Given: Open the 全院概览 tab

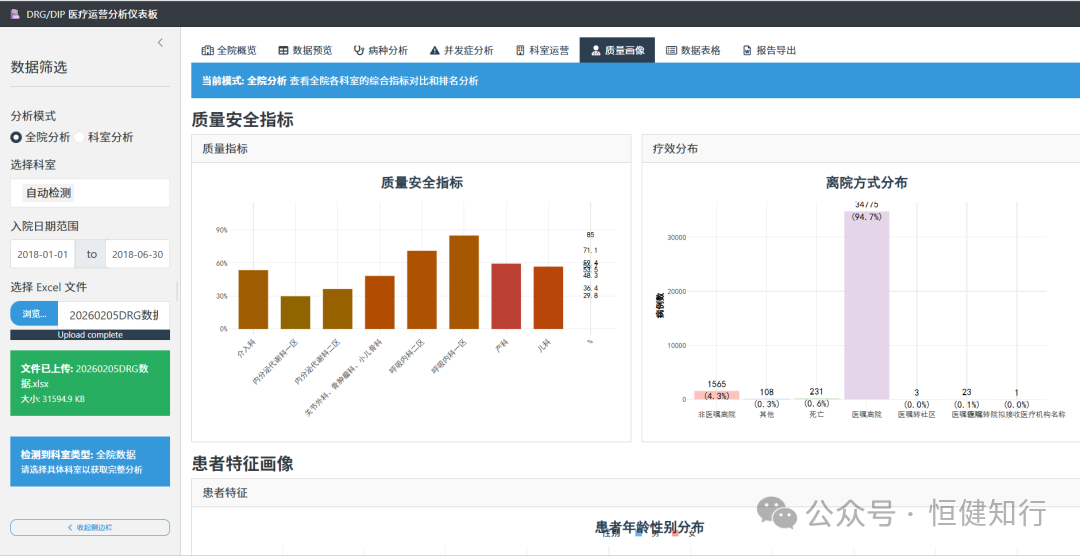Looking at the screenshot, I should [229, 50].
